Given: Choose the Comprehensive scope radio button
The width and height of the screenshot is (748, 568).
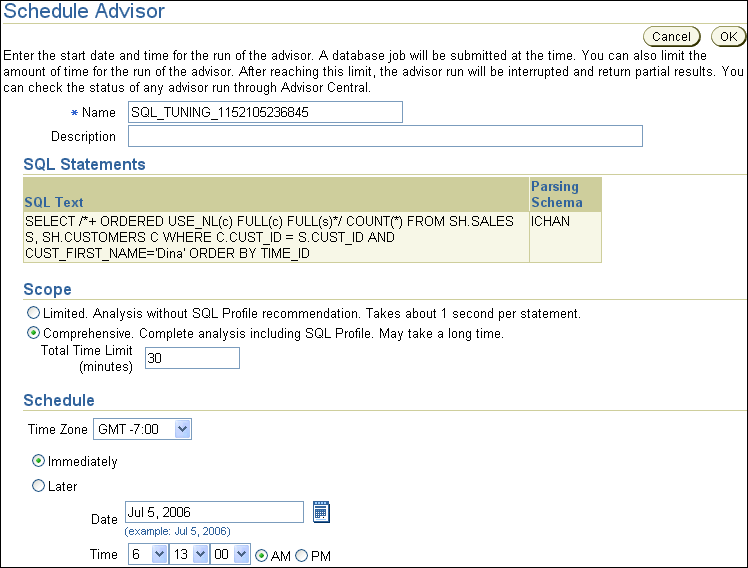Looking at the screenshot, I should coord(35,333).
